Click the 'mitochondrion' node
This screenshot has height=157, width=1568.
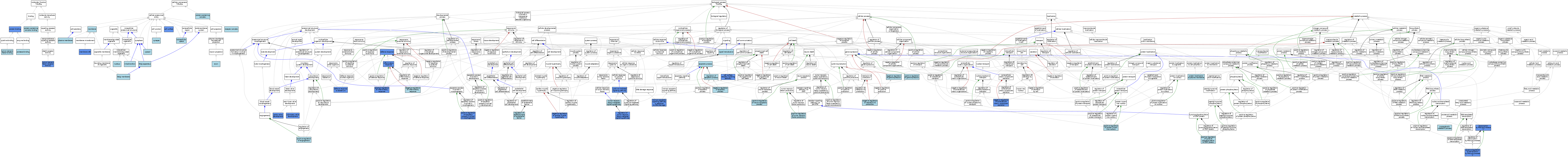[130, 64]
